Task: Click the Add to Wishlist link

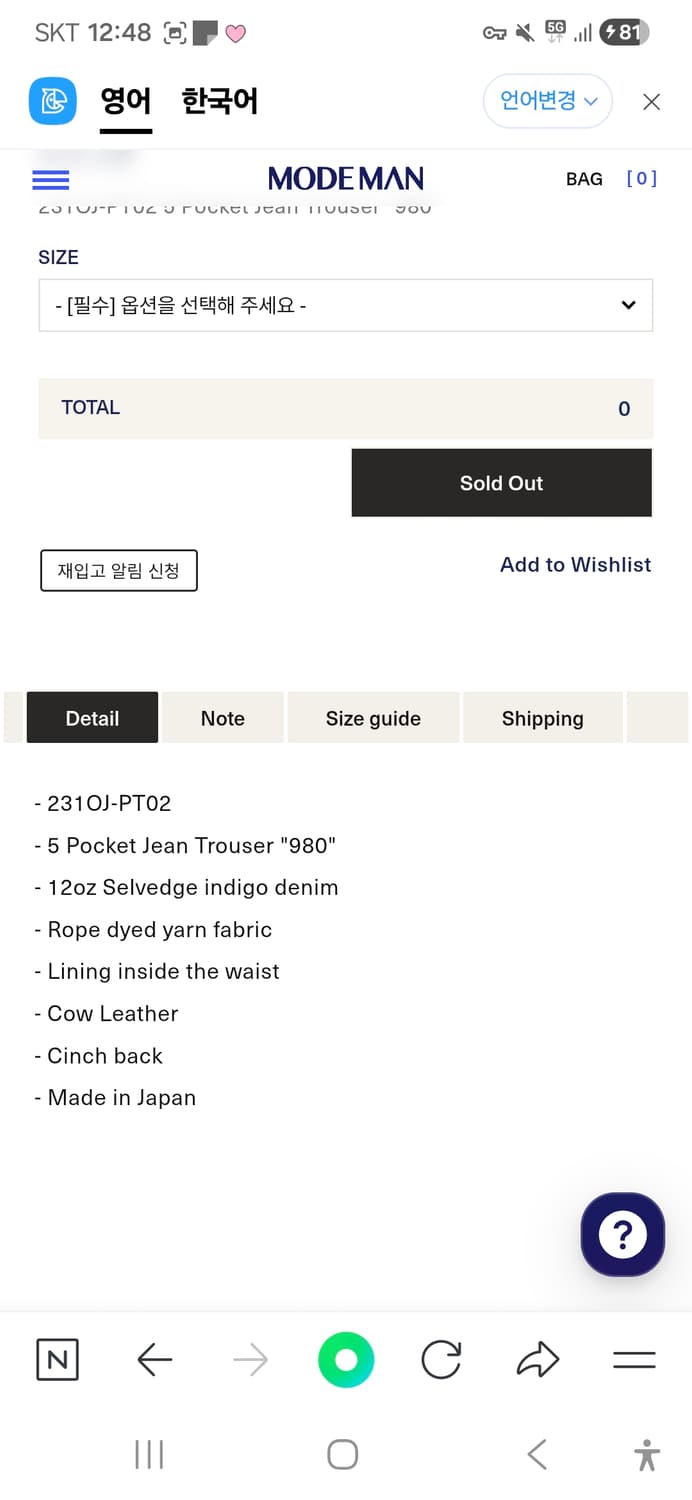Action: [x=575, y=565]
